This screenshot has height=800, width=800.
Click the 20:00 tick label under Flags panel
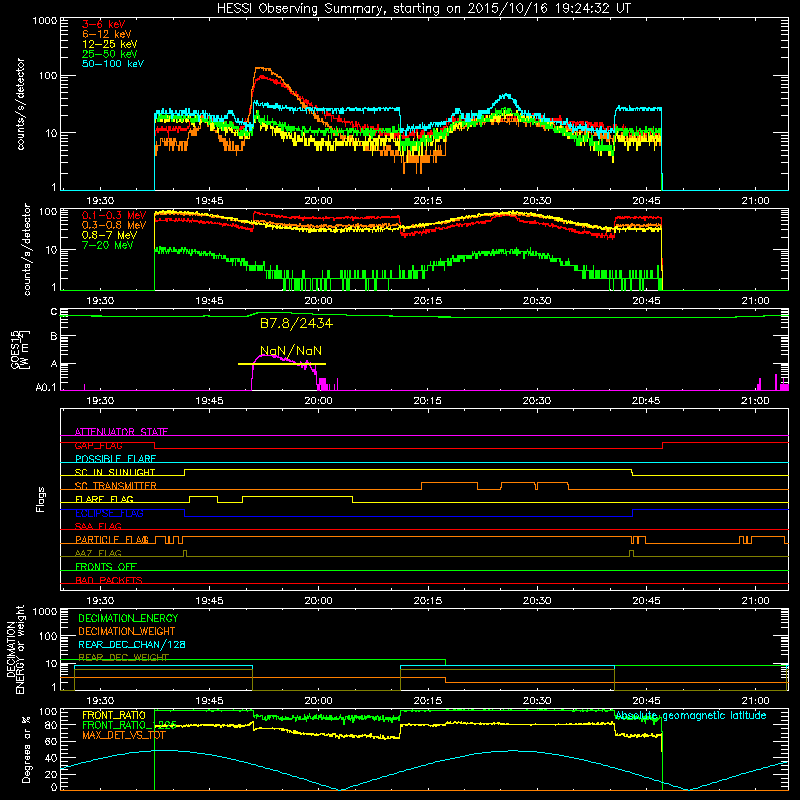[318, 601]
